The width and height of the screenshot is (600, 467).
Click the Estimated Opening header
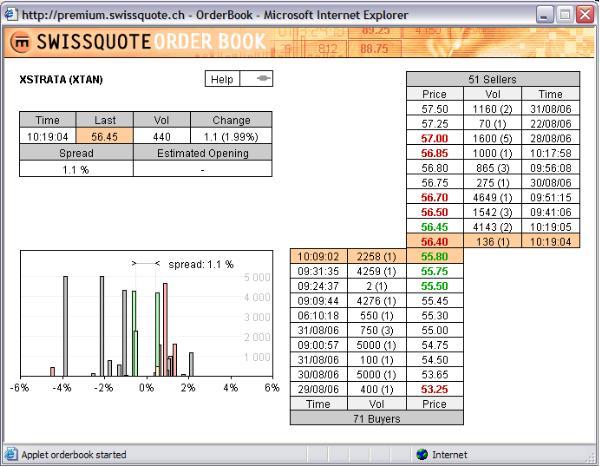pyautogui.click(x=203, y=153)
